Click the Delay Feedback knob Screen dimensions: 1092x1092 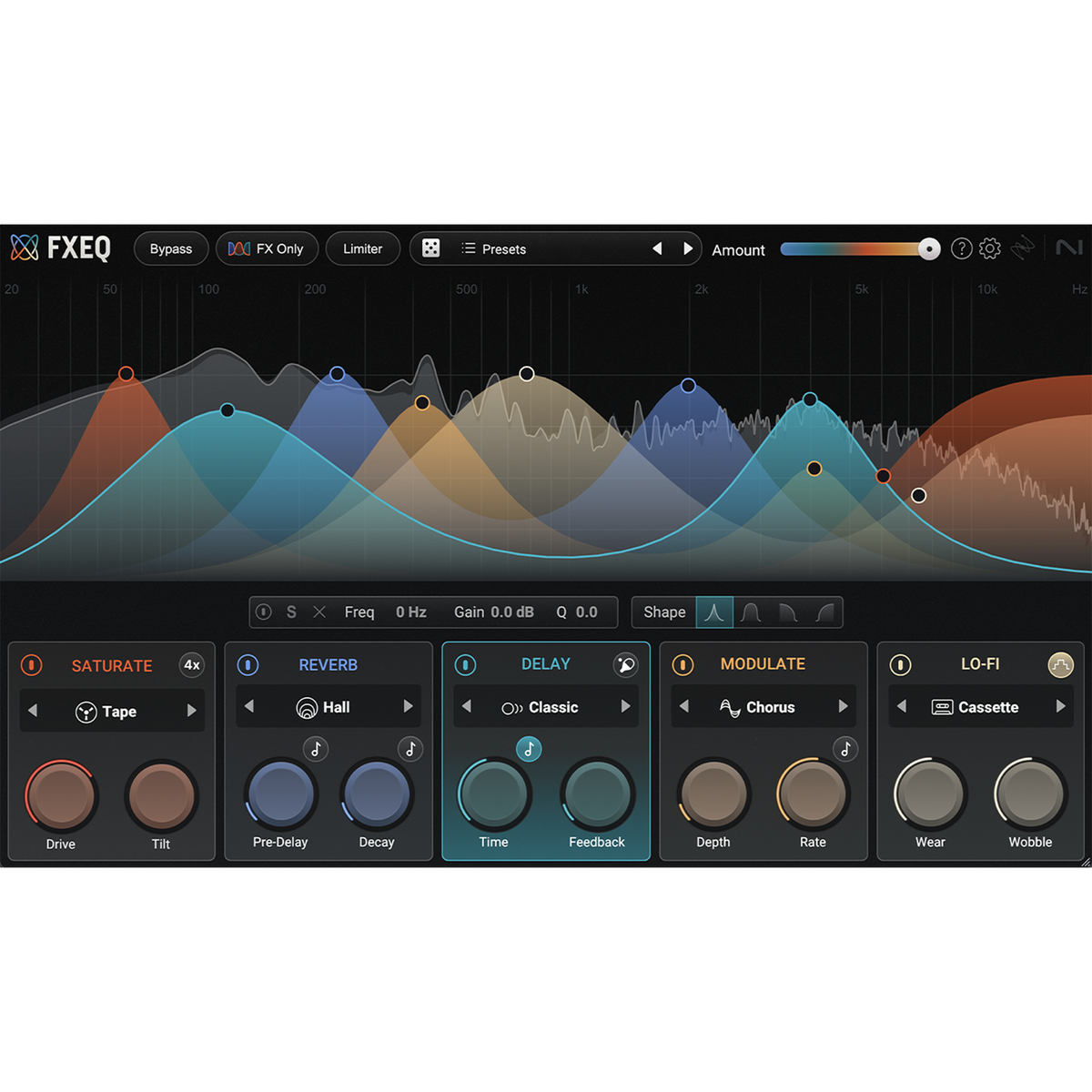click(x=597, y=794)
